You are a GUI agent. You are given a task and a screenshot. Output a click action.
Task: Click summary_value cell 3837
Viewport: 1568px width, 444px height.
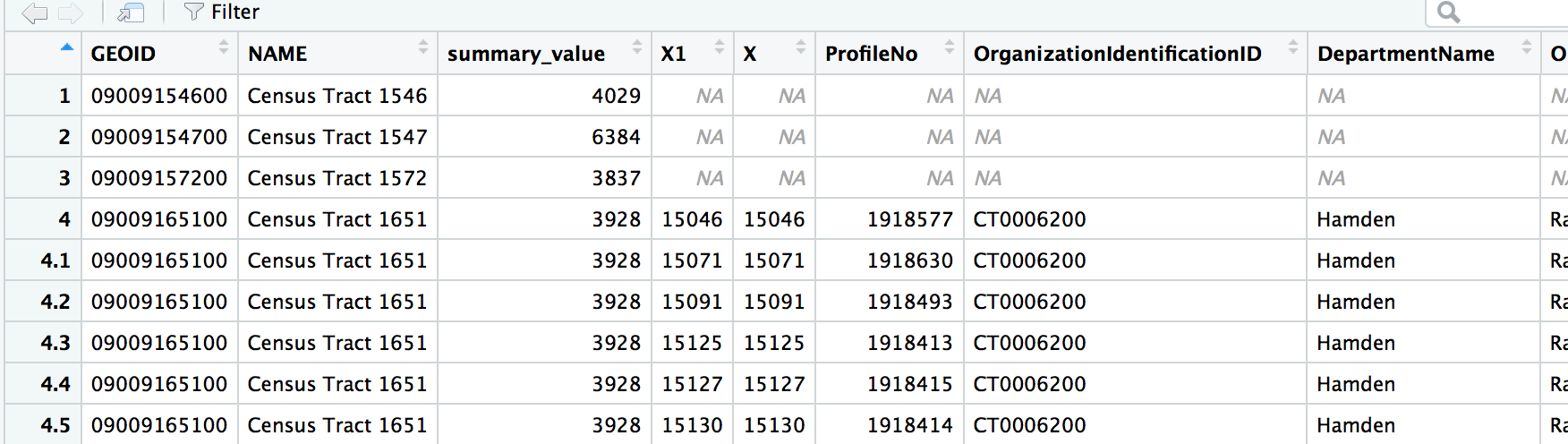pyautogui.click(x=616, y=178)
